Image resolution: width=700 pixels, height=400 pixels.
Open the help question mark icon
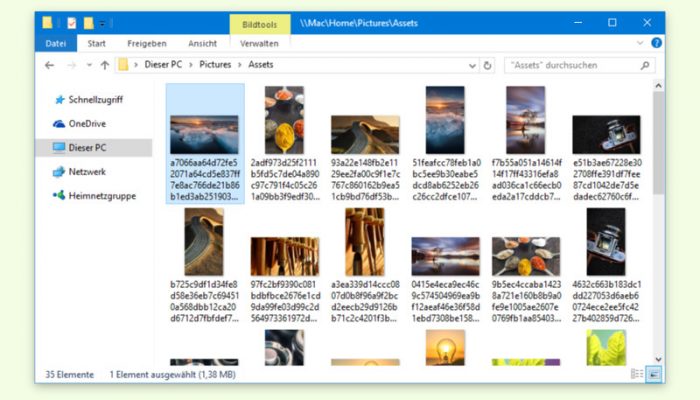point(656,43)
